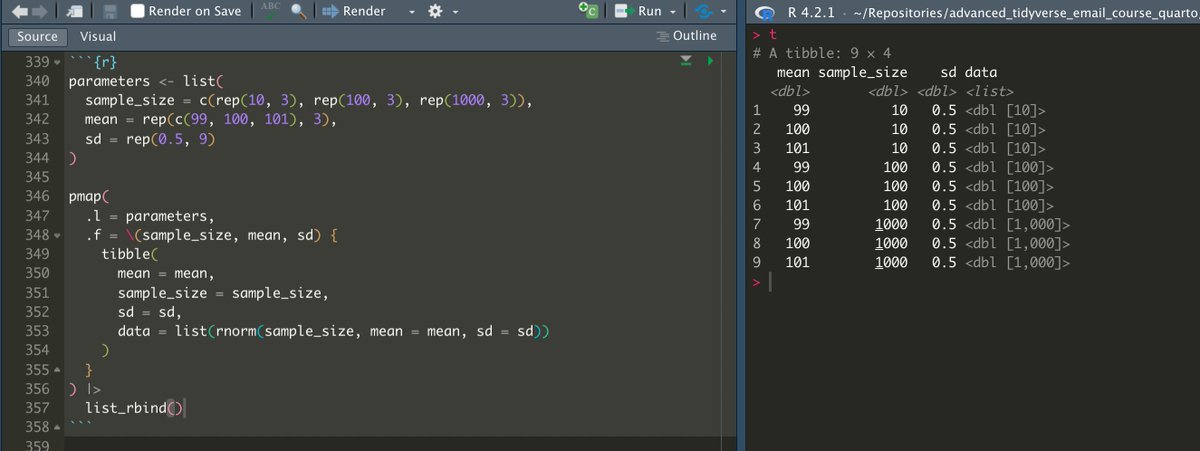Click fold end marker at line 358
This screenshot has height=451, width=1200.
(x=58, y=427)
